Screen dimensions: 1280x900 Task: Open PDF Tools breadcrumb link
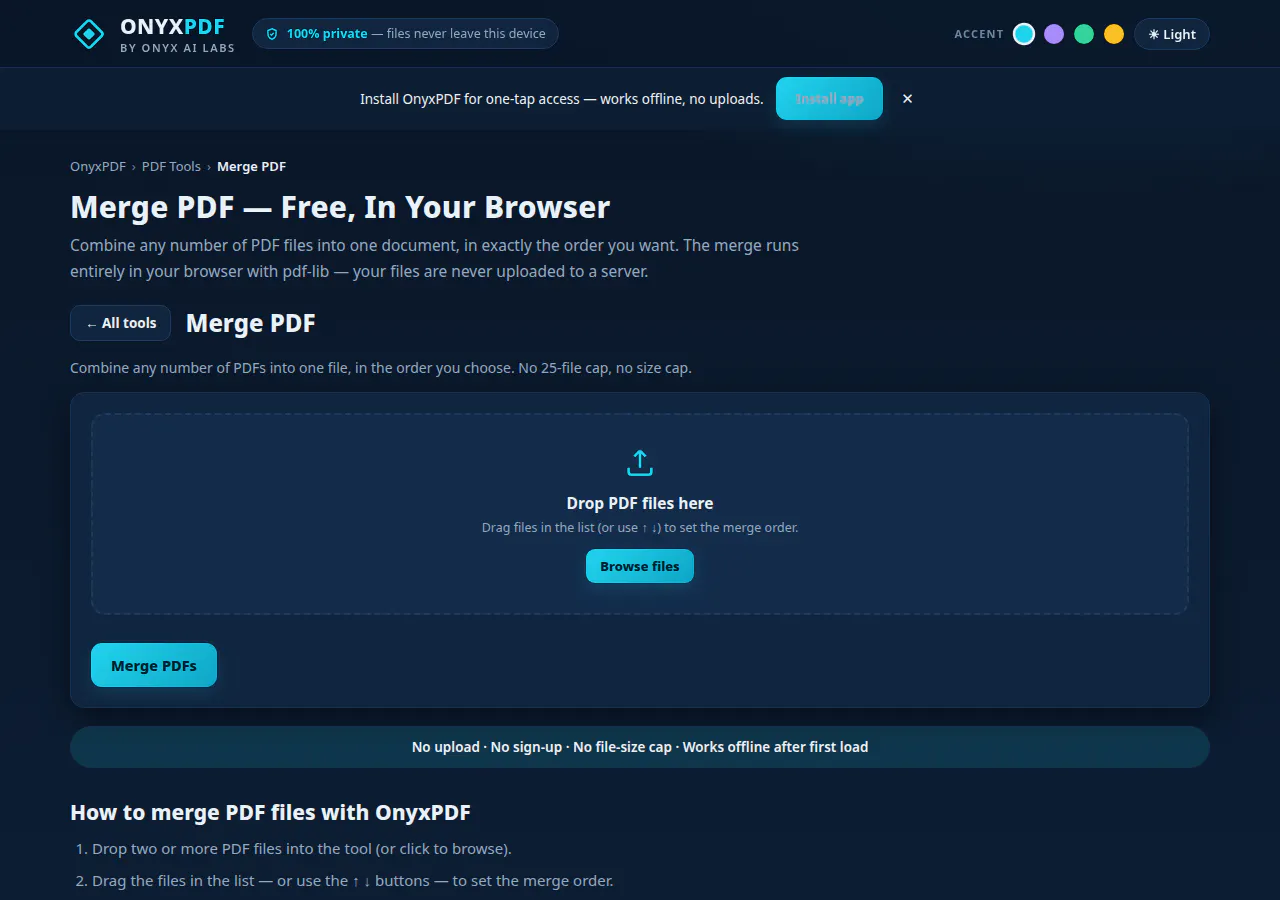pyautogui.click(x=171, y=167)
